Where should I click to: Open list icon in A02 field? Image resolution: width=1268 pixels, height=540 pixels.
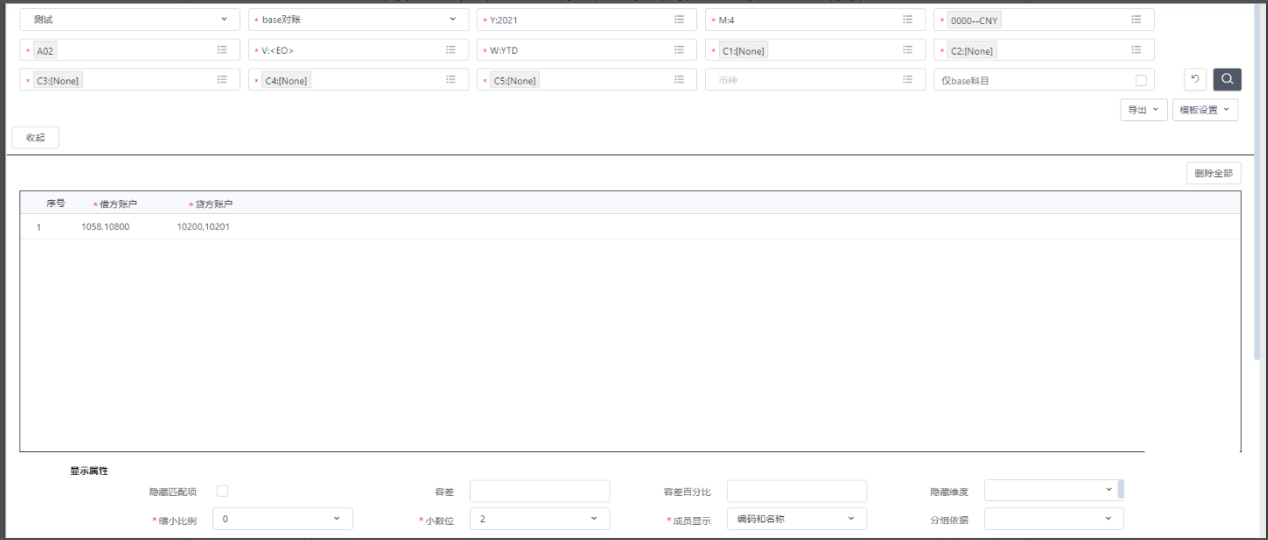(222, 50)
